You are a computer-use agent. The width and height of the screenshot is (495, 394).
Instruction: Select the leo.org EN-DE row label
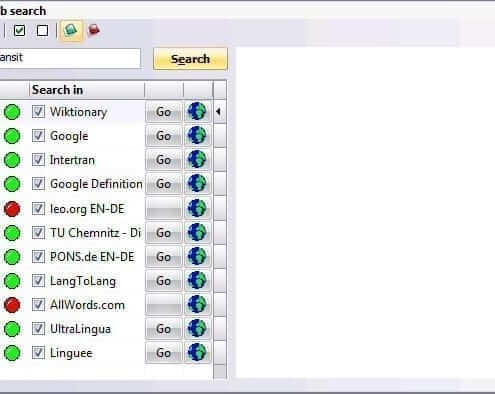pyautogui.click(x=87, y=209)
